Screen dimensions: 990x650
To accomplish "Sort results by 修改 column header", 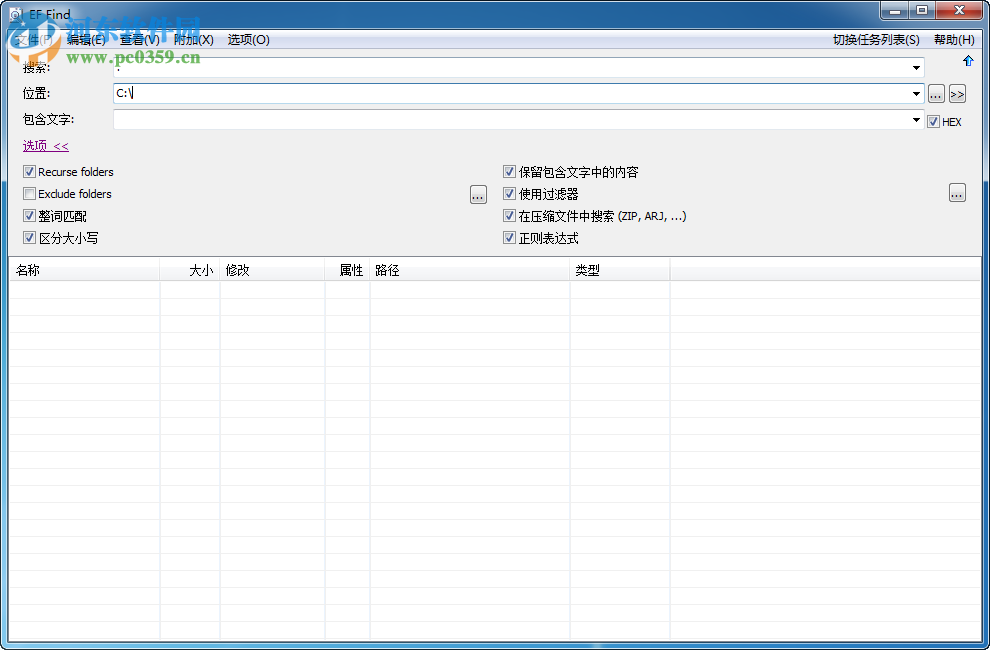I will 272,270.
